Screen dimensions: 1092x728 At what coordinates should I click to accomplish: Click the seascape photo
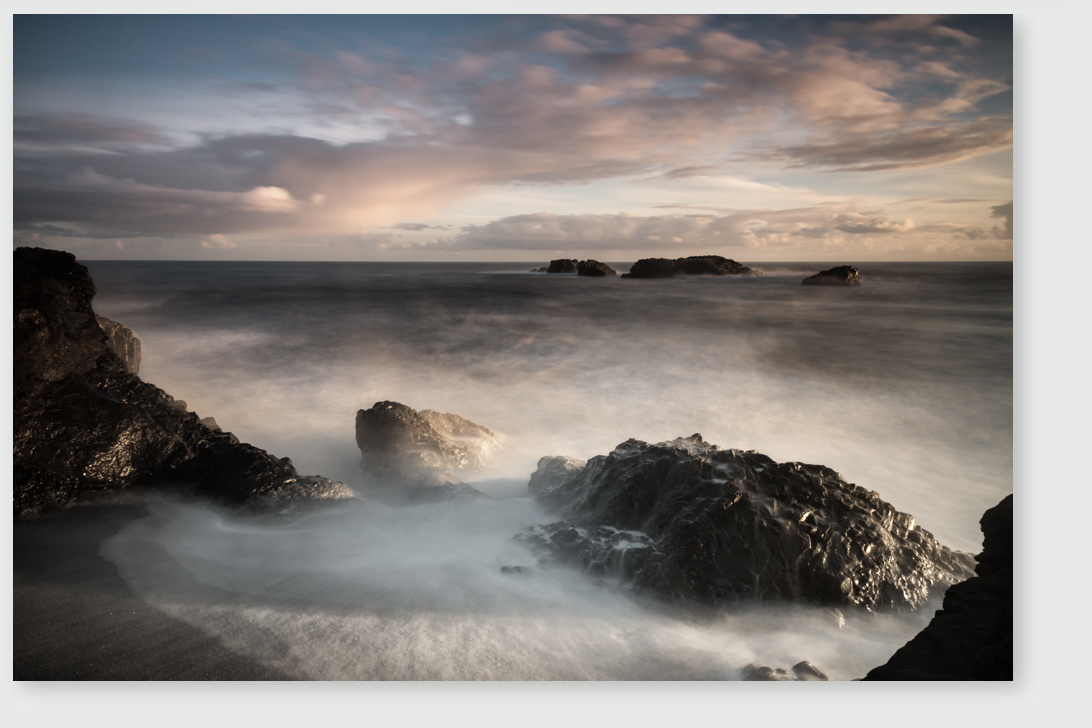[x=513, y=347]
